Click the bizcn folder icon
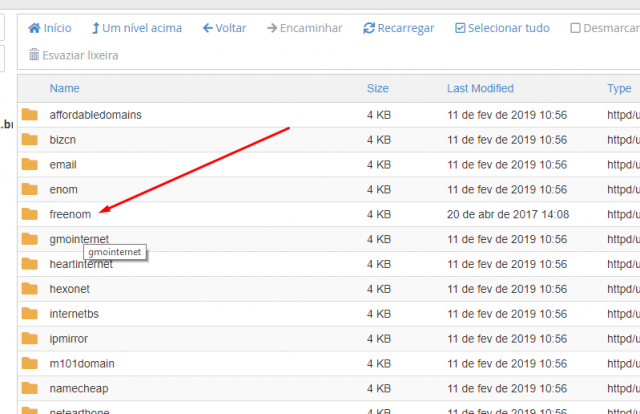 point(30,140)
